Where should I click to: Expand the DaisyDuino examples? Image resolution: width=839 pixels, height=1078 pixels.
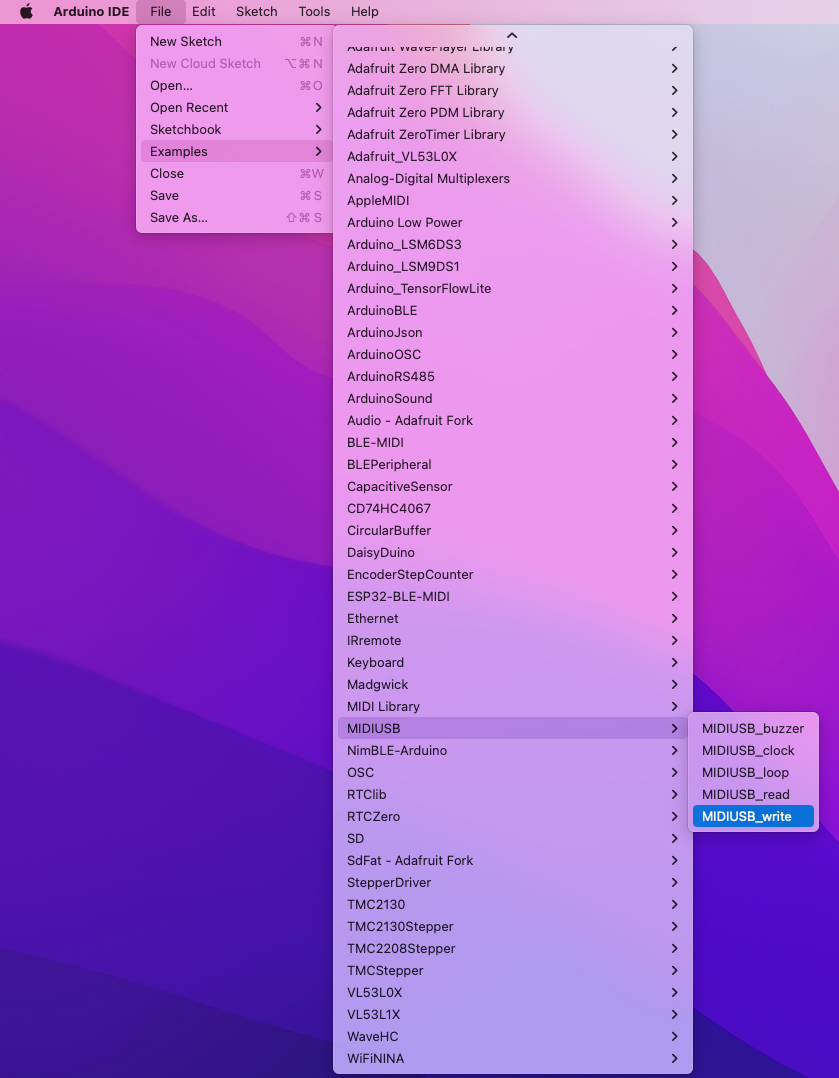[x=512, y=552]
